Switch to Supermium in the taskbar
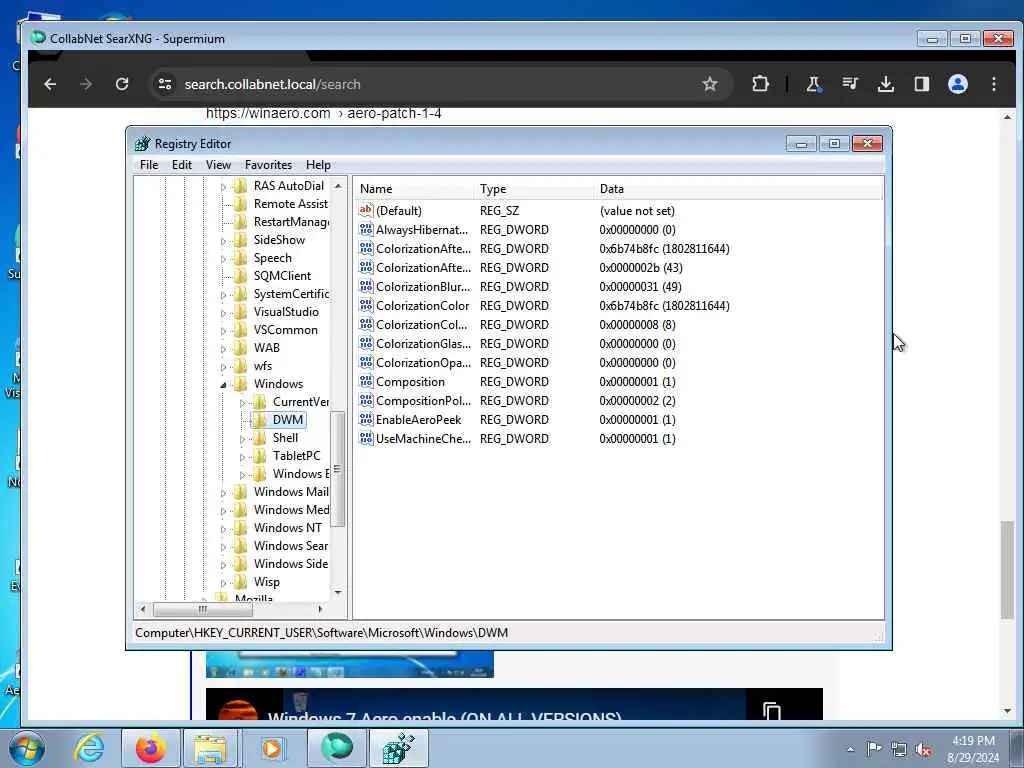 336,748
